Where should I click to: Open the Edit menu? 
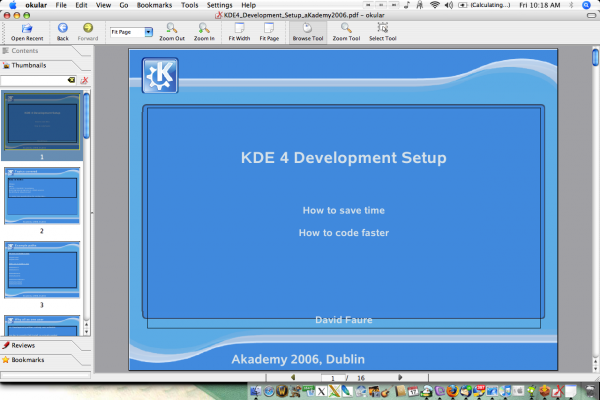click(x=81, y=5)
